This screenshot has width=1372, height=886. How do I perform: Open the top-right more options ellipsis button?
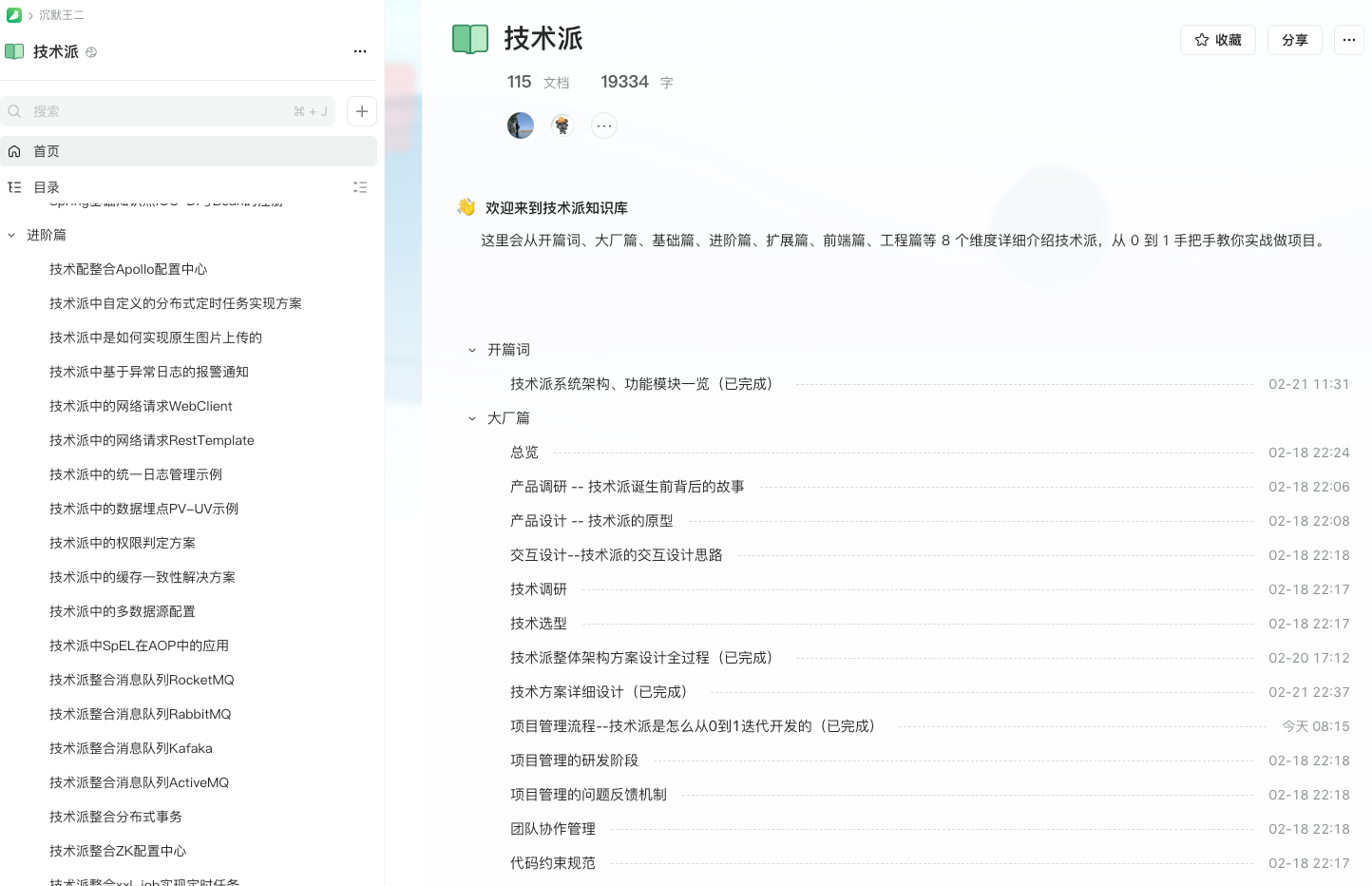tap(1349, 40)
